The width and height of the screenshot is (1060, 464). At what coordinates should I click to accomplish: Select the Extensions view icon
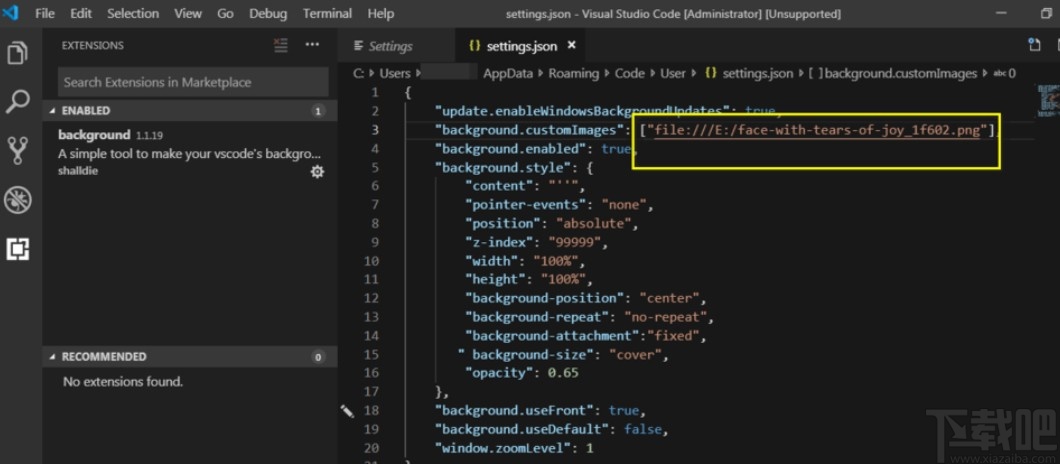pyautogui.click(x=18, y=250)
